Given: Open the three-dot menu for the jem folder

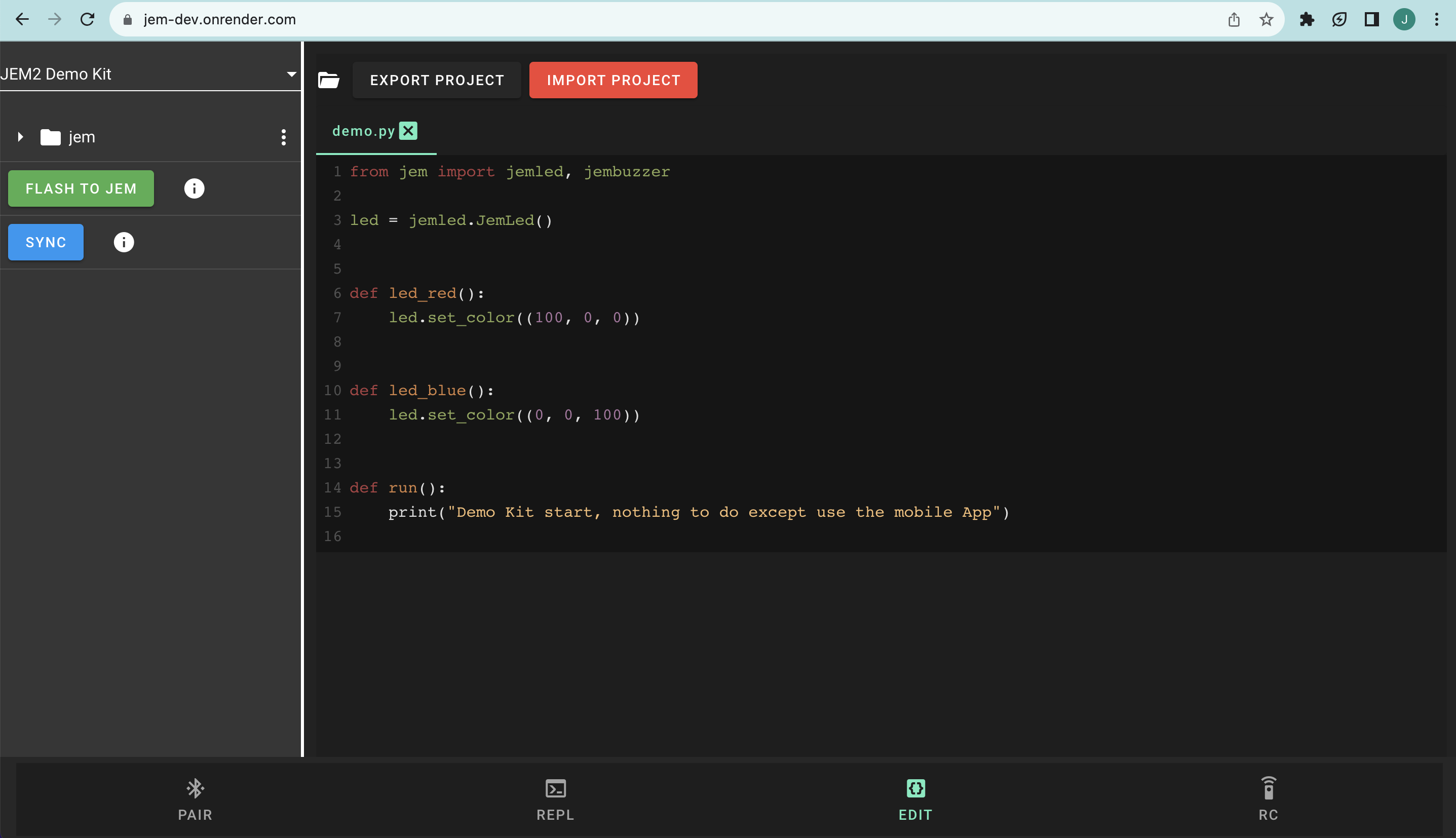Looking at the screenshot, I should click(x=283, y=137).
